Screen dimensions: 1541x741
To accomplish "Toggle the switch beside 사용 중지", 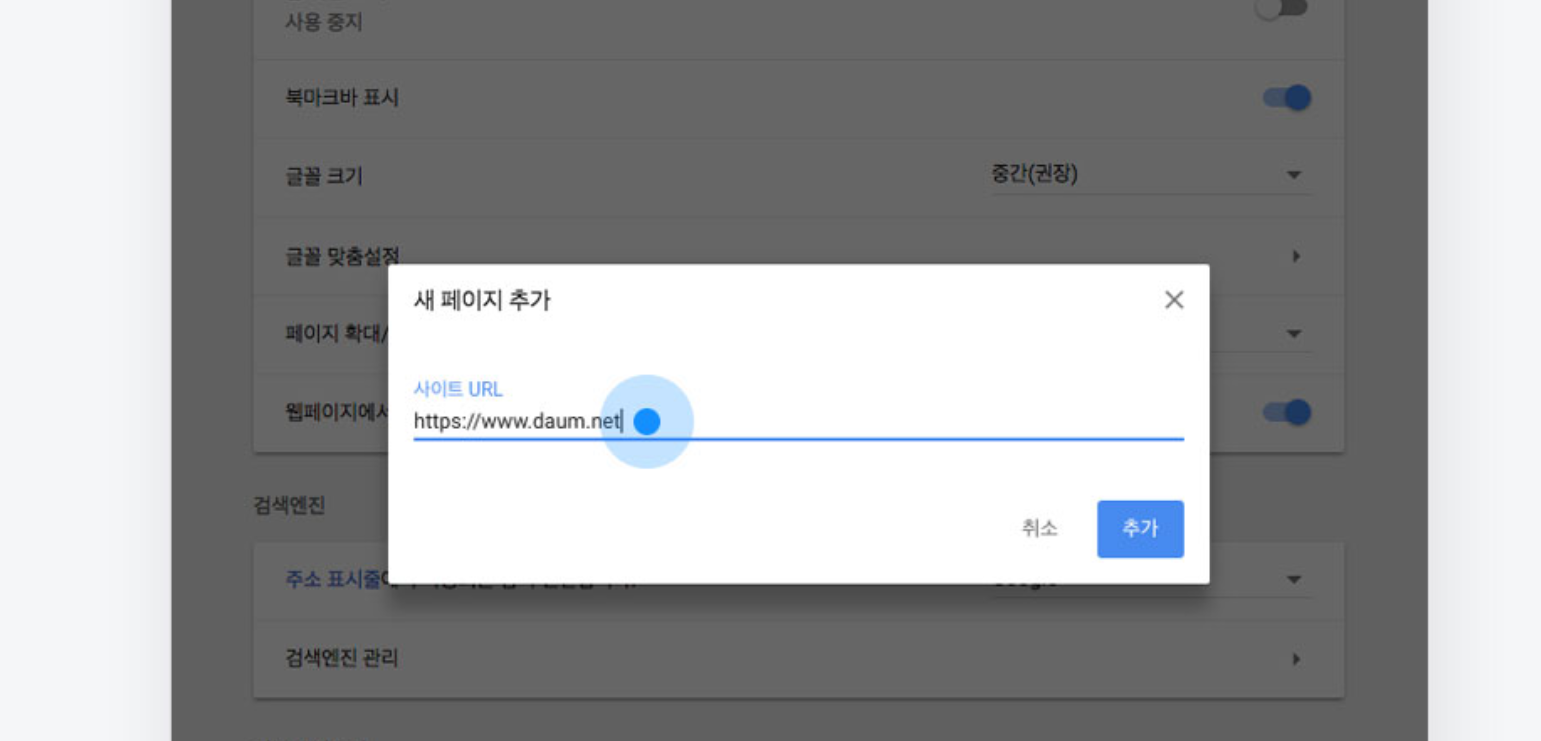I will pos(1282,9).
